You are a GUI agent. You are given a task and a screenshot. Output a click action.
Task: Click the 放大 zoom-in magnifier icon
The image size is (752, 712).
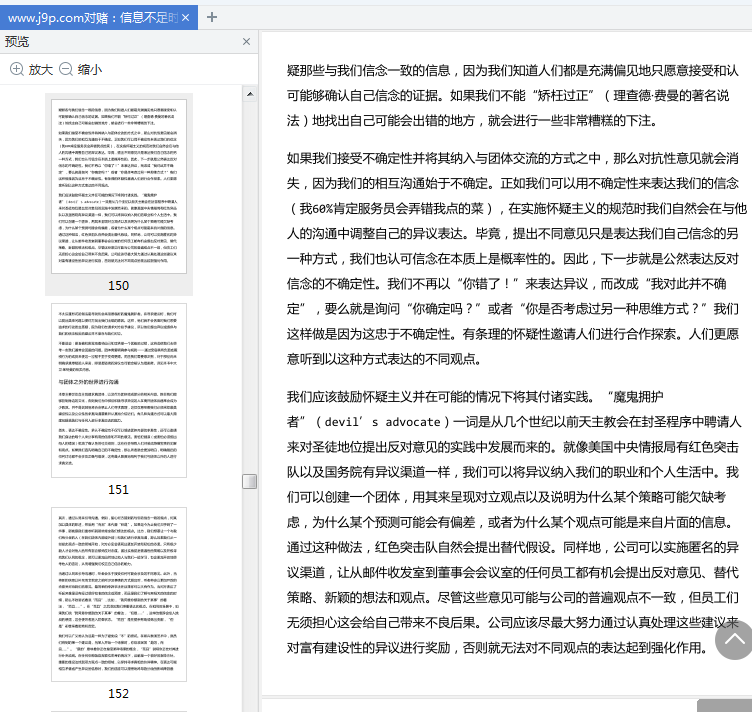pyautogui.click(x=17, y=69)
